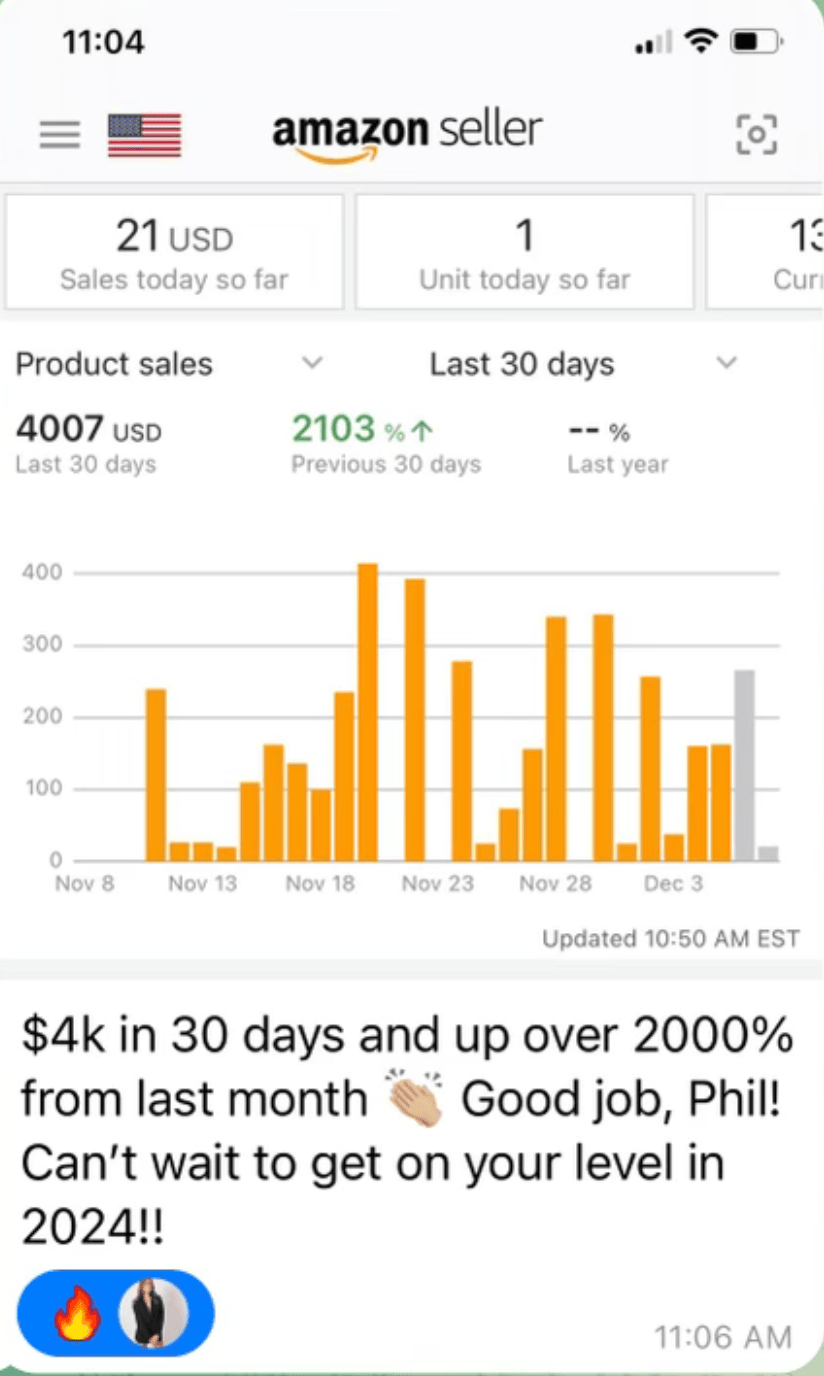Tap the Wi-Fi status icon

click(x=701, y=42)
